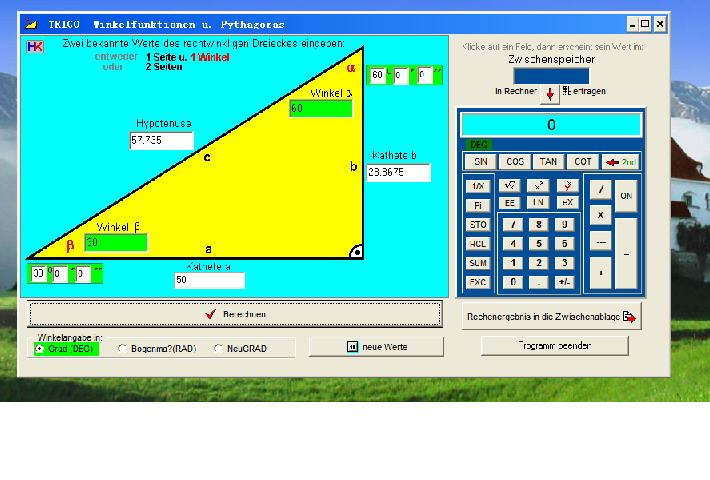Click the EXC exchange key

coord(478,283)
